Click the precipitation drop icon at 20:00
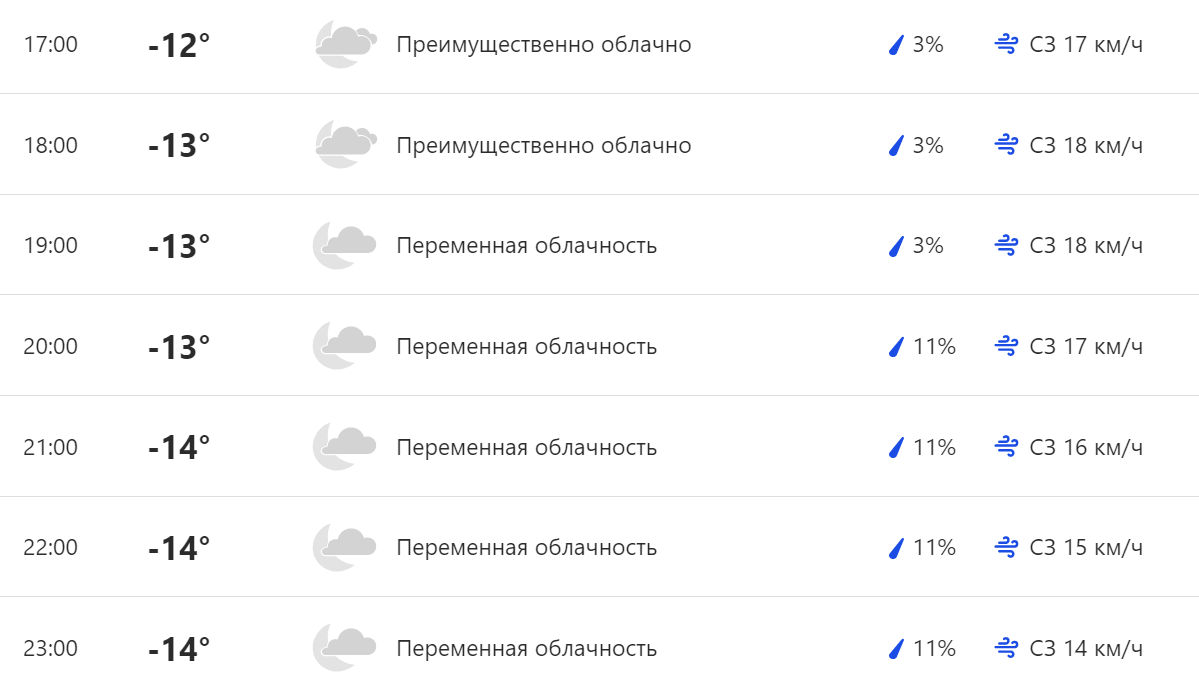The image size is (1199, 696). 896,347
